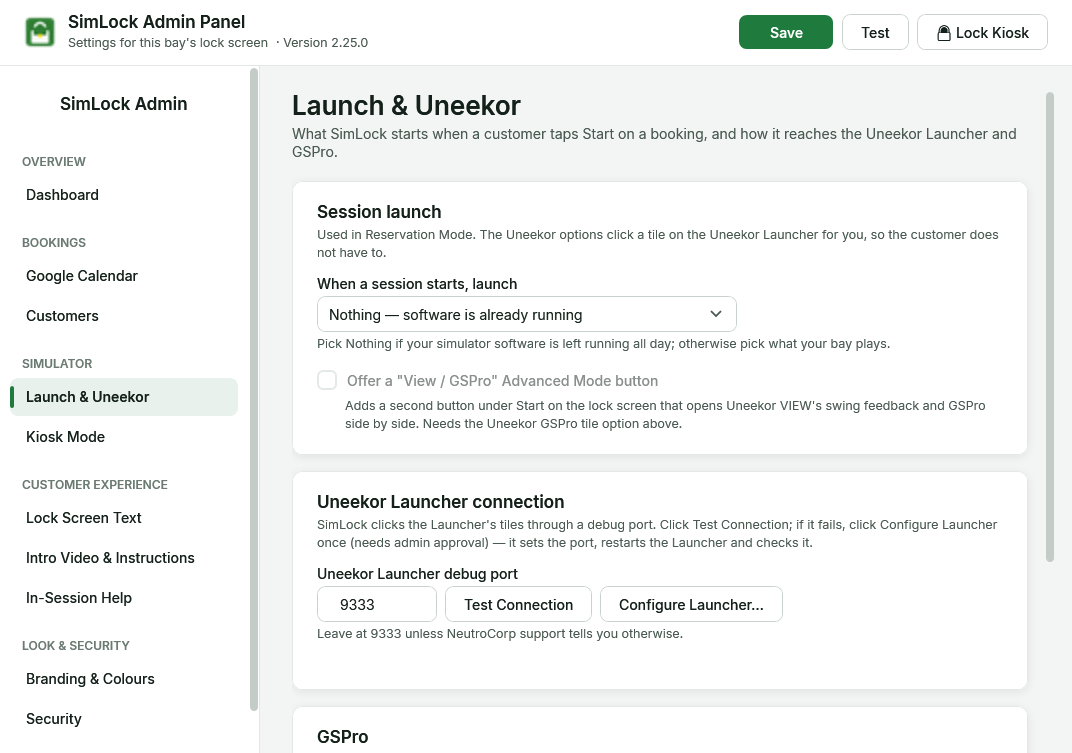Screen dimensions: 1072x753
Task: Click the Test button in header
Action: (x=875, y=32)
